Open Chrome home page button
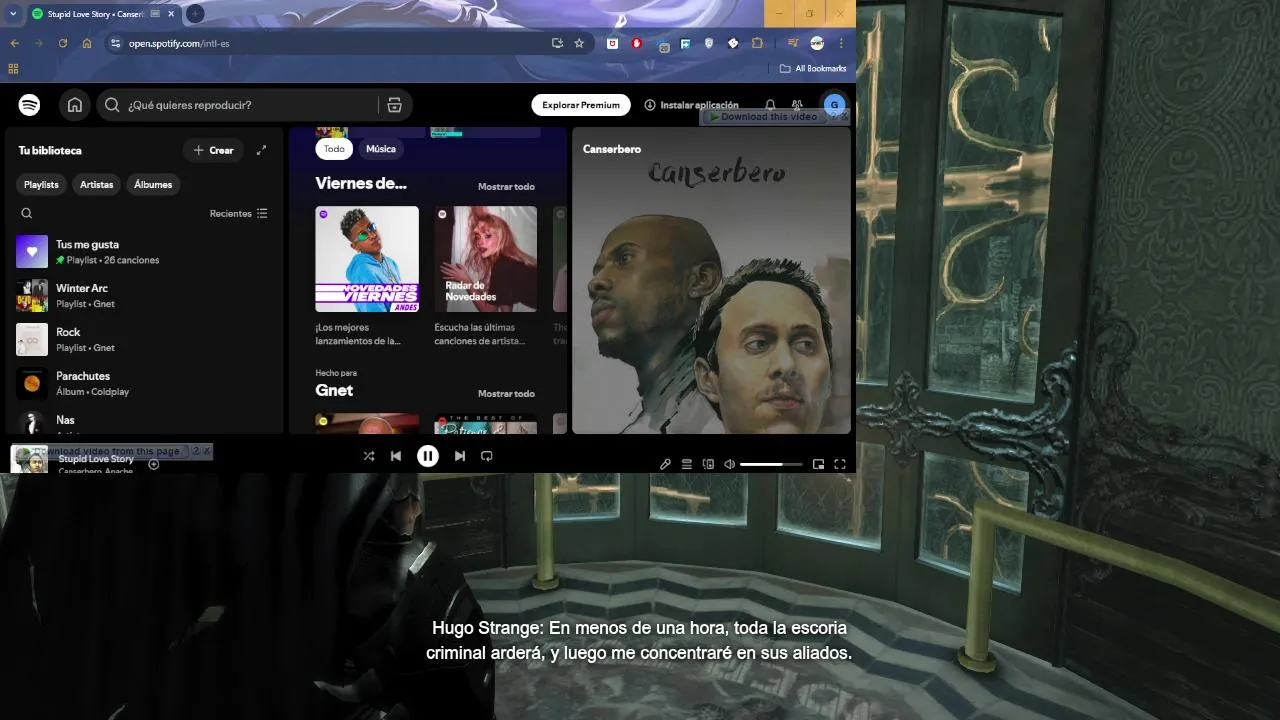1280x720 pixels. click(87, 43)
